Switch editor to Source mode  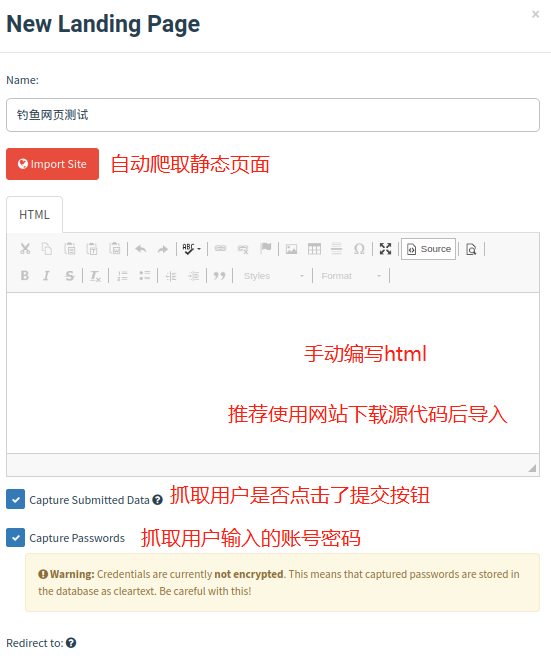point(428,249)
